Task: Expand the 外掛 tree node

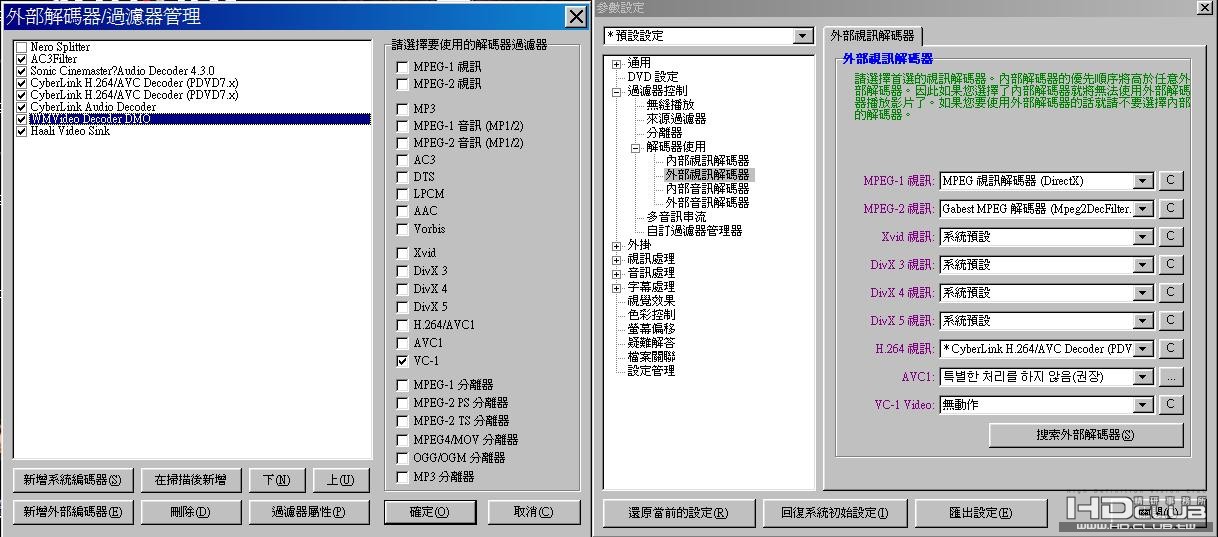Action: [x=617, y=245]
